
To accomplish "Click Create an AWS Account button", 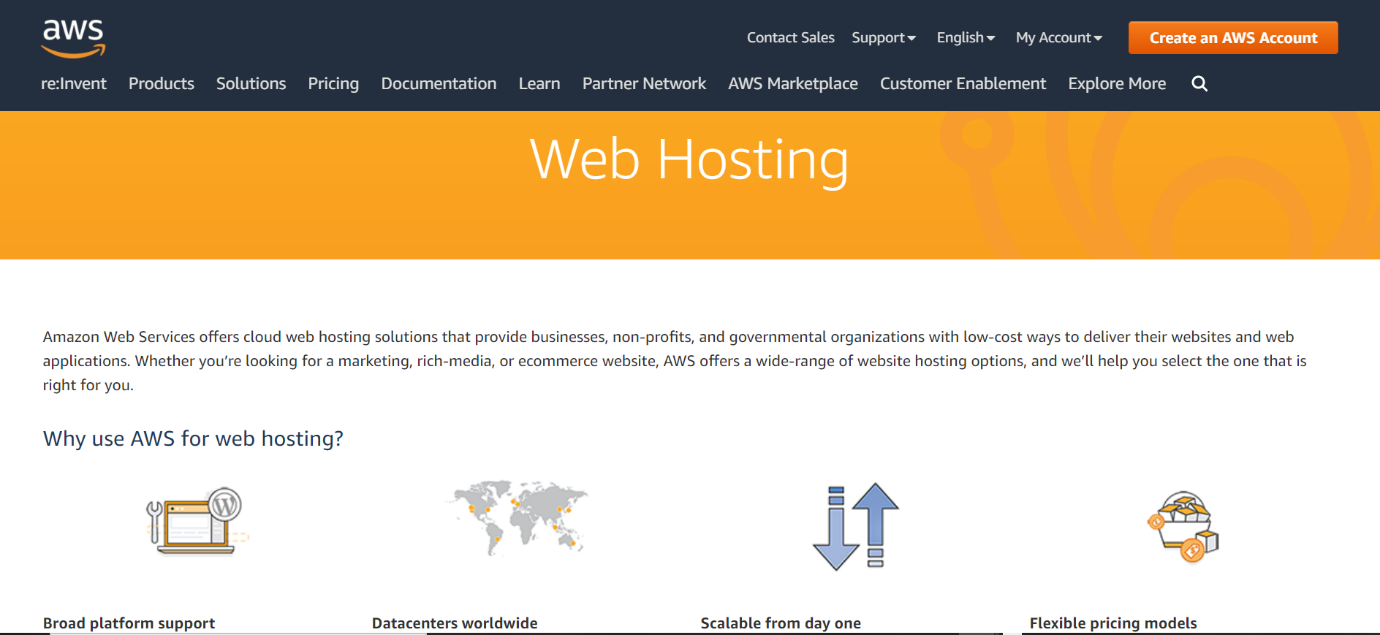I will coord(1233,38).
